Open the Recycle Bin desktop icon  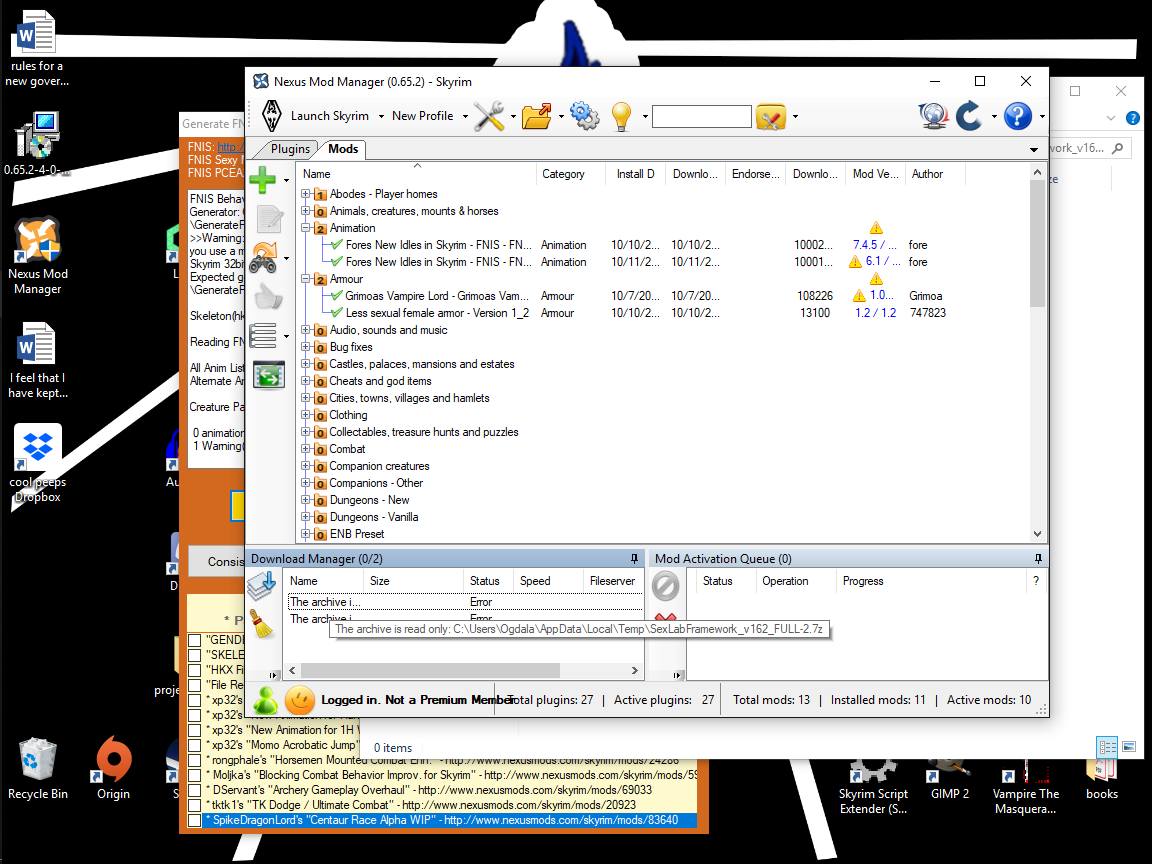(x=37, y=769)
